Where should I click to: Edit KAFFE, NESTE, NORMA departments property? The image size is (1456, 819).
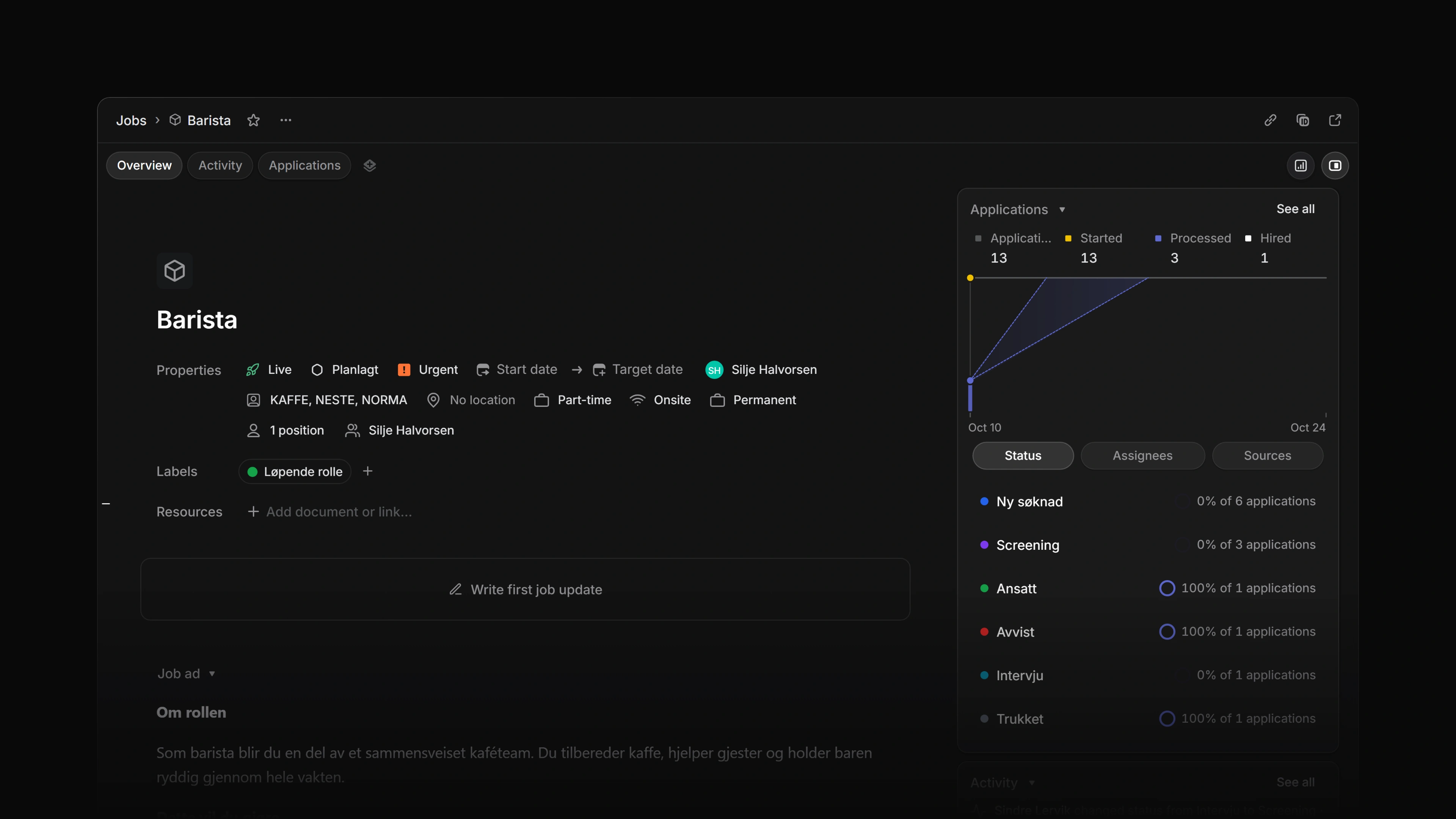327,400
